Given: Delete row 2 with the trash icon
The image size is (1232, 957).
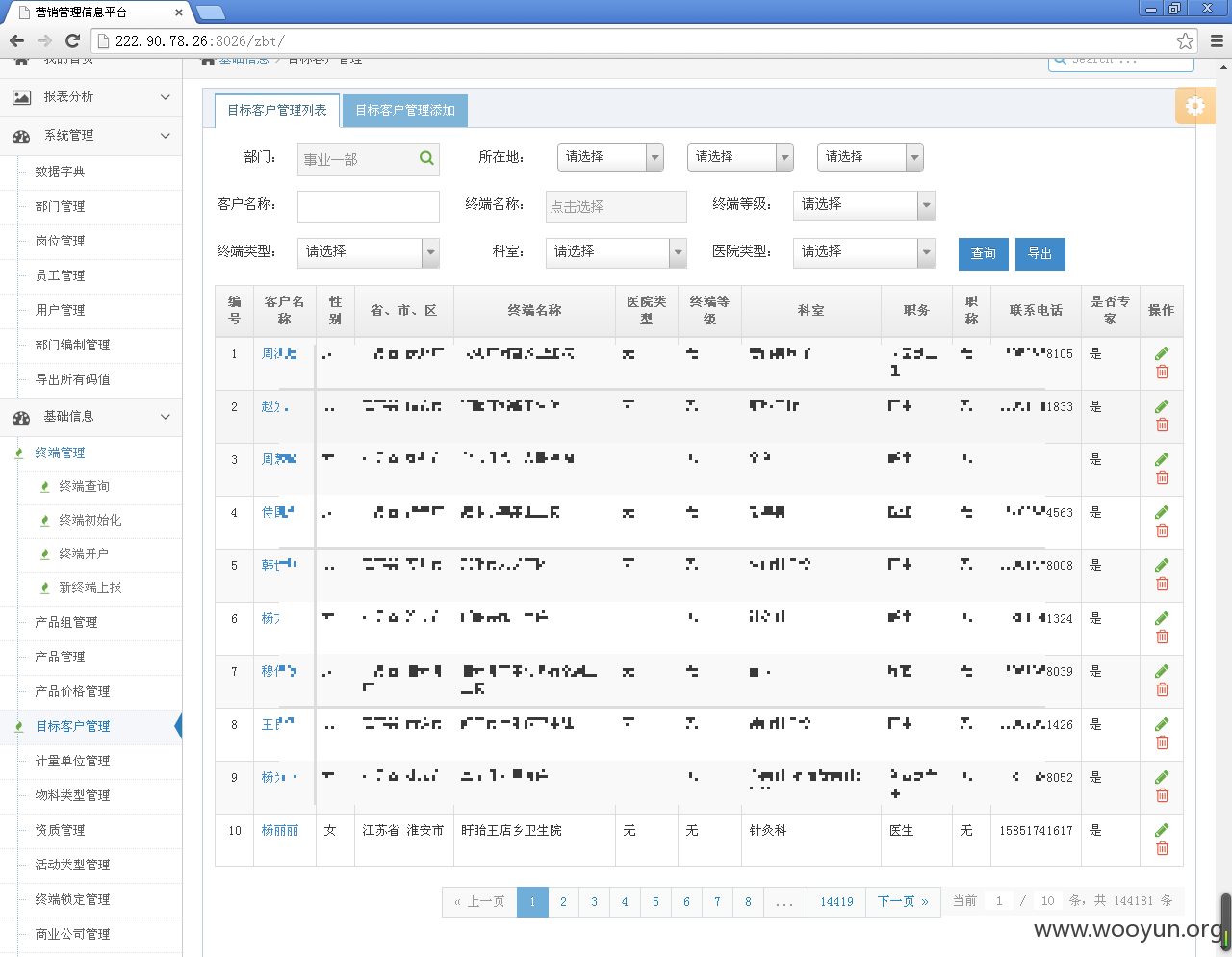Looking at the screenshot, I should click(x=1162, y=425).
